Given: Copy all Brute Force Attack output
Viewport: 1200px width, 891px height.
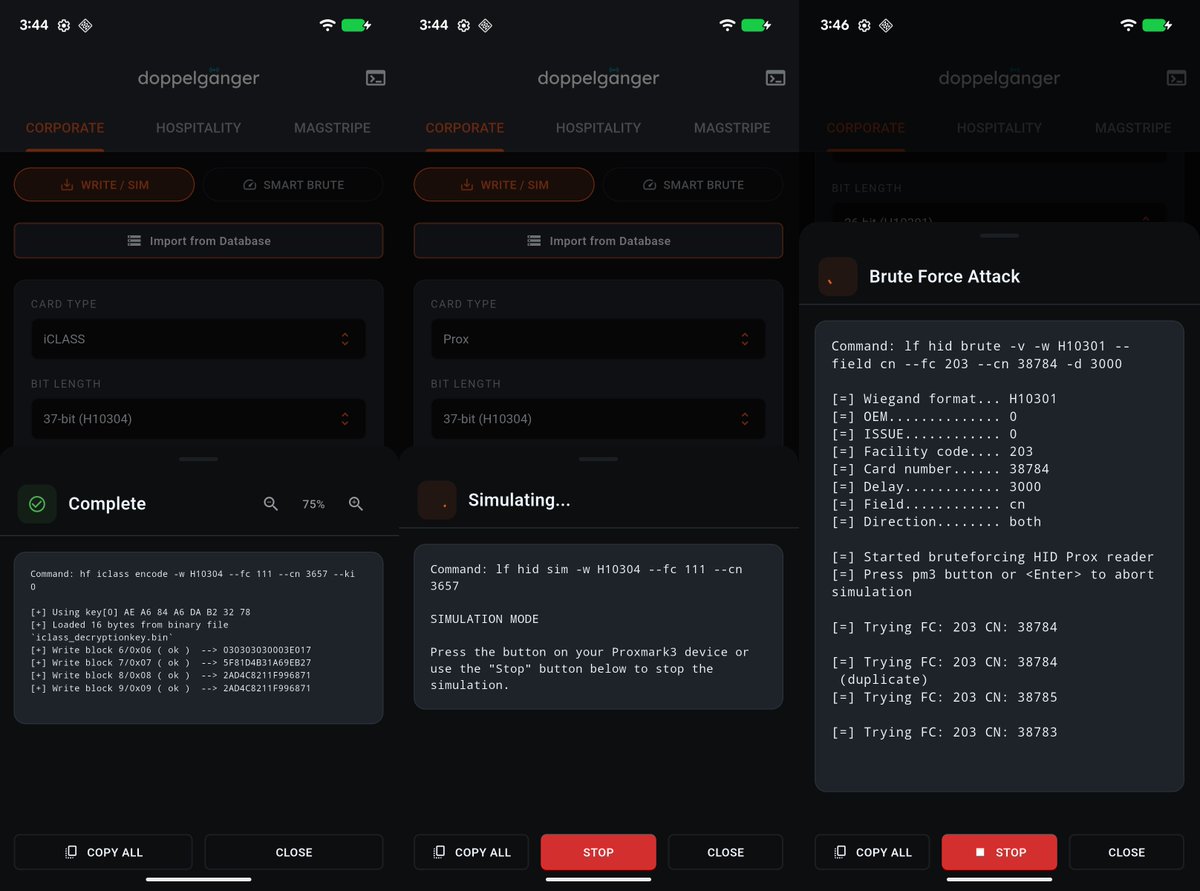Looking at the screenshot, I should click(873, 852).
